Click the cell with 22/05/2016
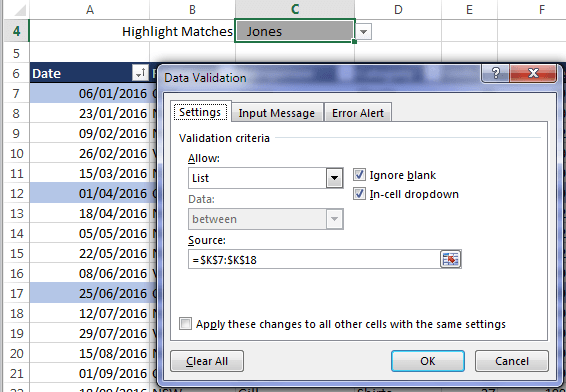The width and height of the screenshot is (566, 392). [x=90, y=253]
